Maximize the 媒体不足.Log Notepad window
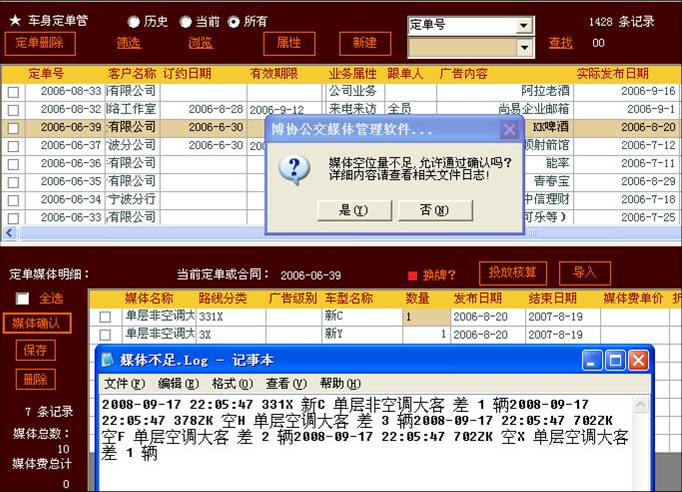The width and height of the screenshot is (682, 492). point(615,360)
